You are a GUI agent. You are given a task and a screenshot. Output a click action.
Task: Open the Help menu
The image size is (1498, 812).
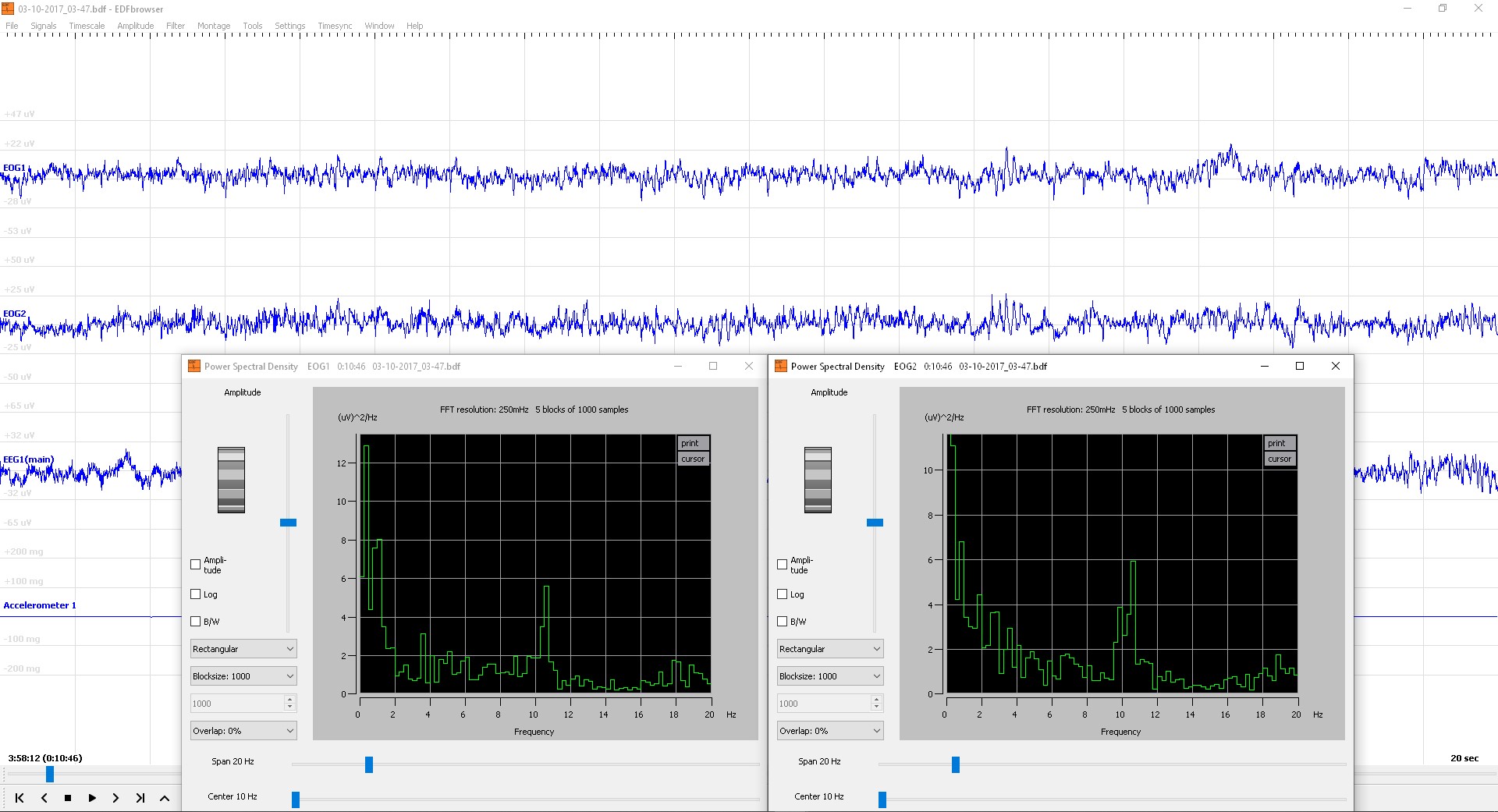click(x=415, y=26)
